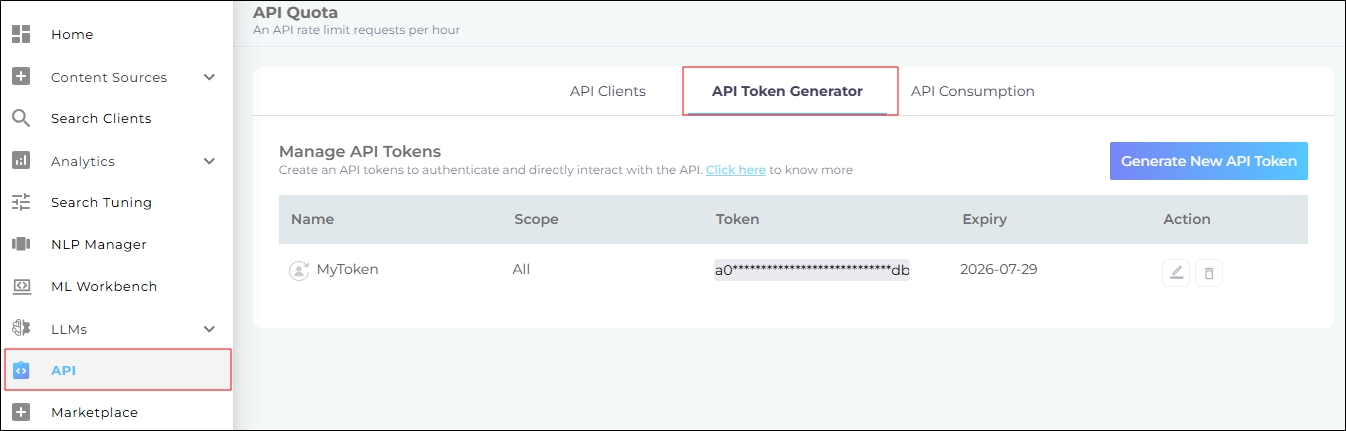
Task: Open the API Consumption tab
Action: click(x=972, y=91)
